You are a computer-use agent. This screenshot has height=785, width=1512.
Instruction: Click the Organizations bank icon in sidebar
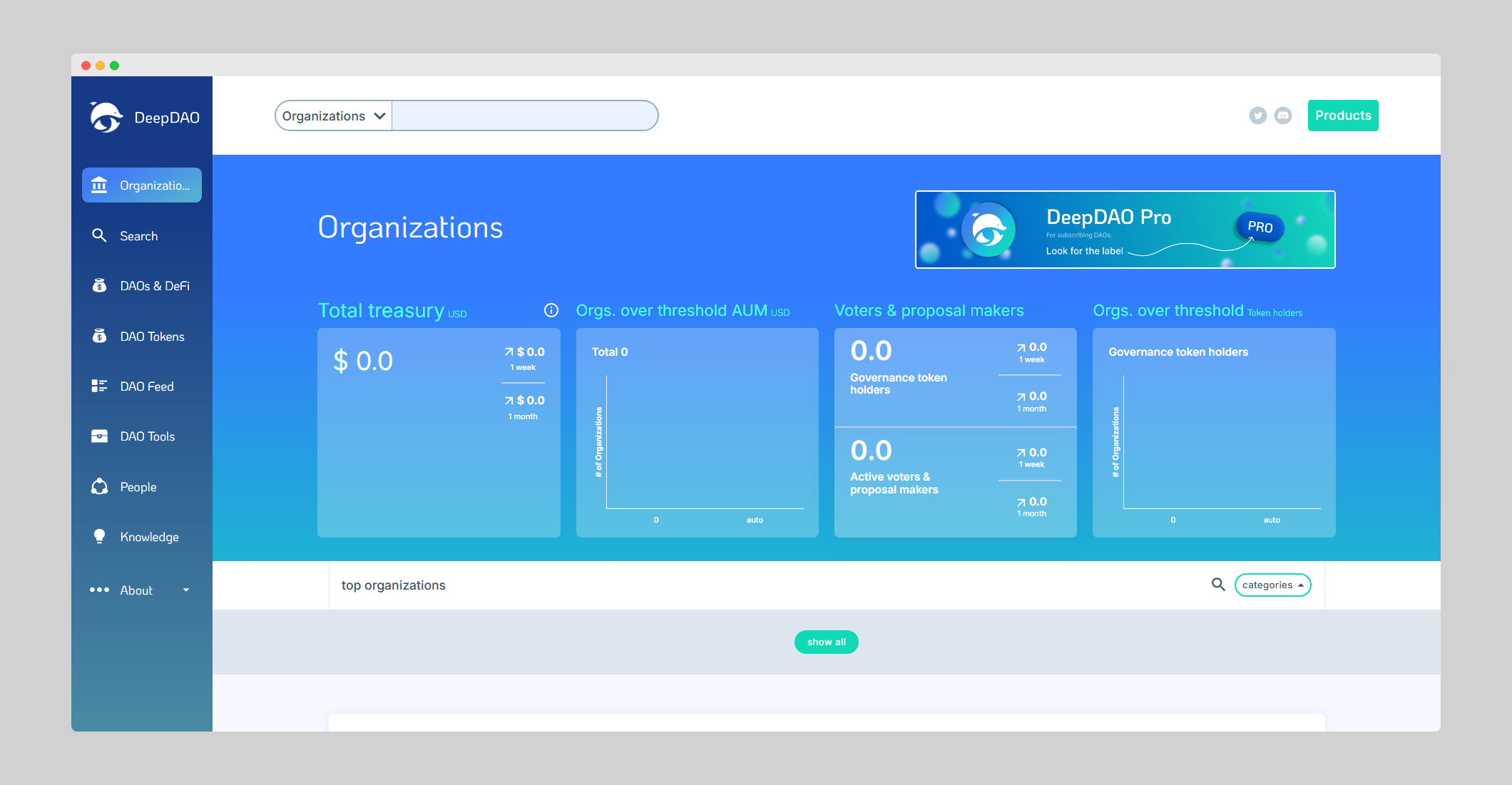[x=99, y=185]
